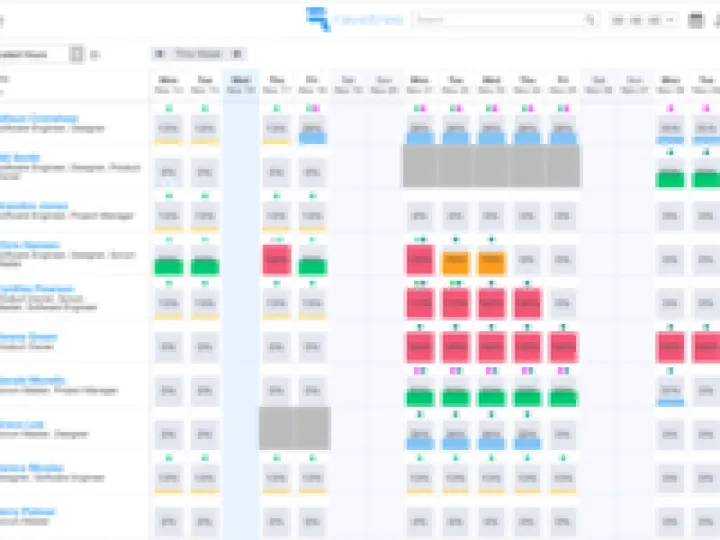
Task: Open the Product Owner resource's name link
Action: tap(28, 337)
